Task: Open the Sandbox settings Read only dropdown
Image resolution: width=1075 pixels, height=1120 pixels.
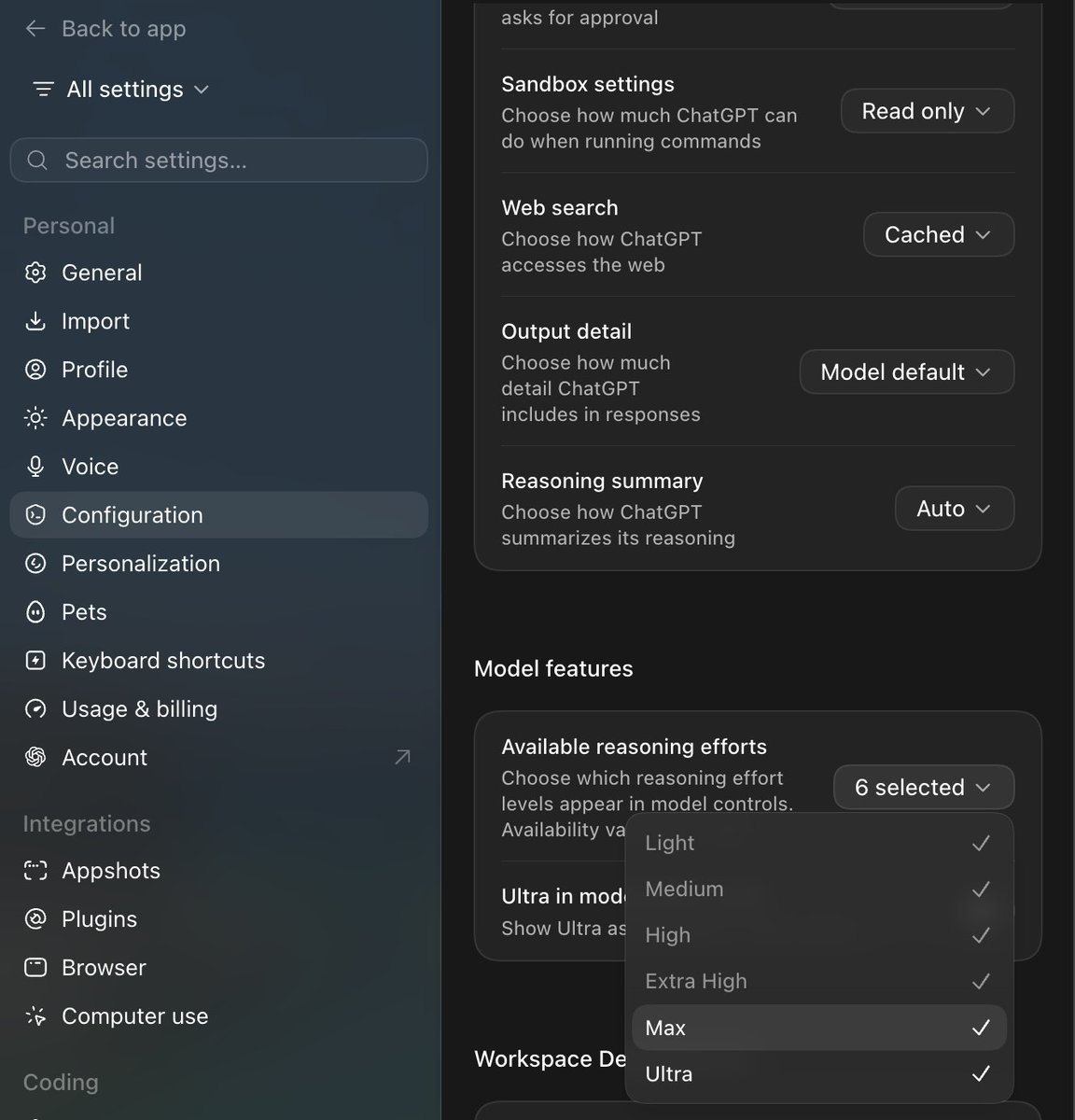Action: tap(927, 111)
